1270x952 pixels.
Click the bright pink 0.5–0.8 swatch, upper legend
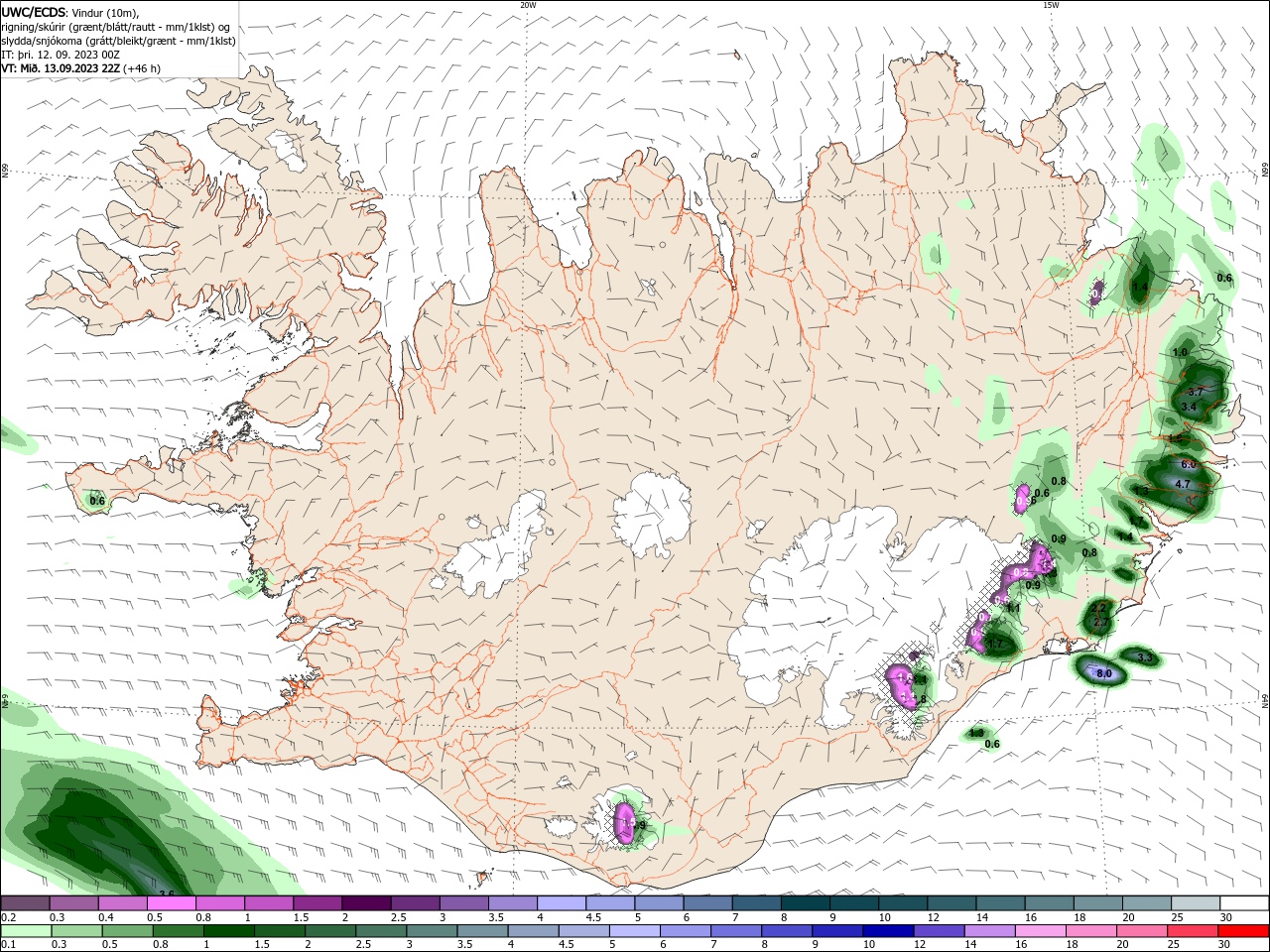pos(171,903)
